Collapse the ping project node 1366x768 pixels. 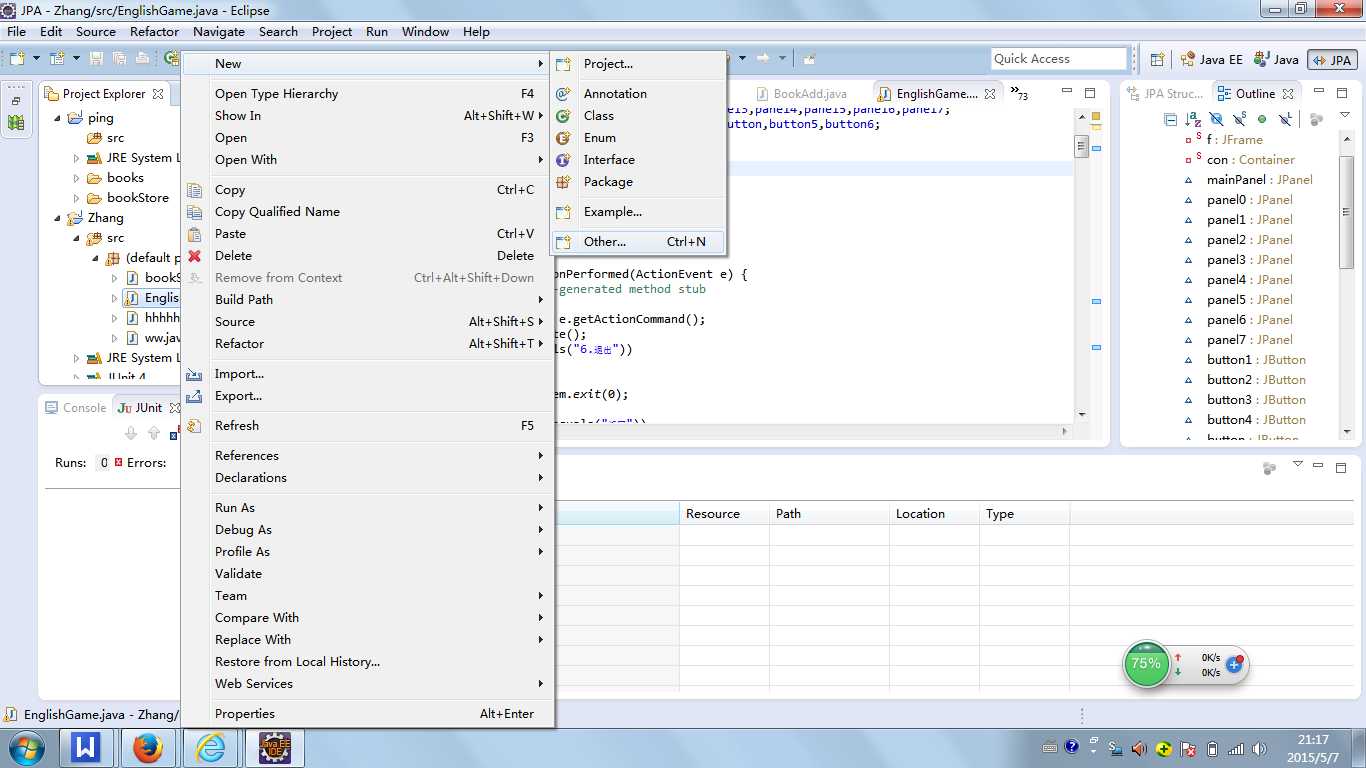(x=57, y=118)
